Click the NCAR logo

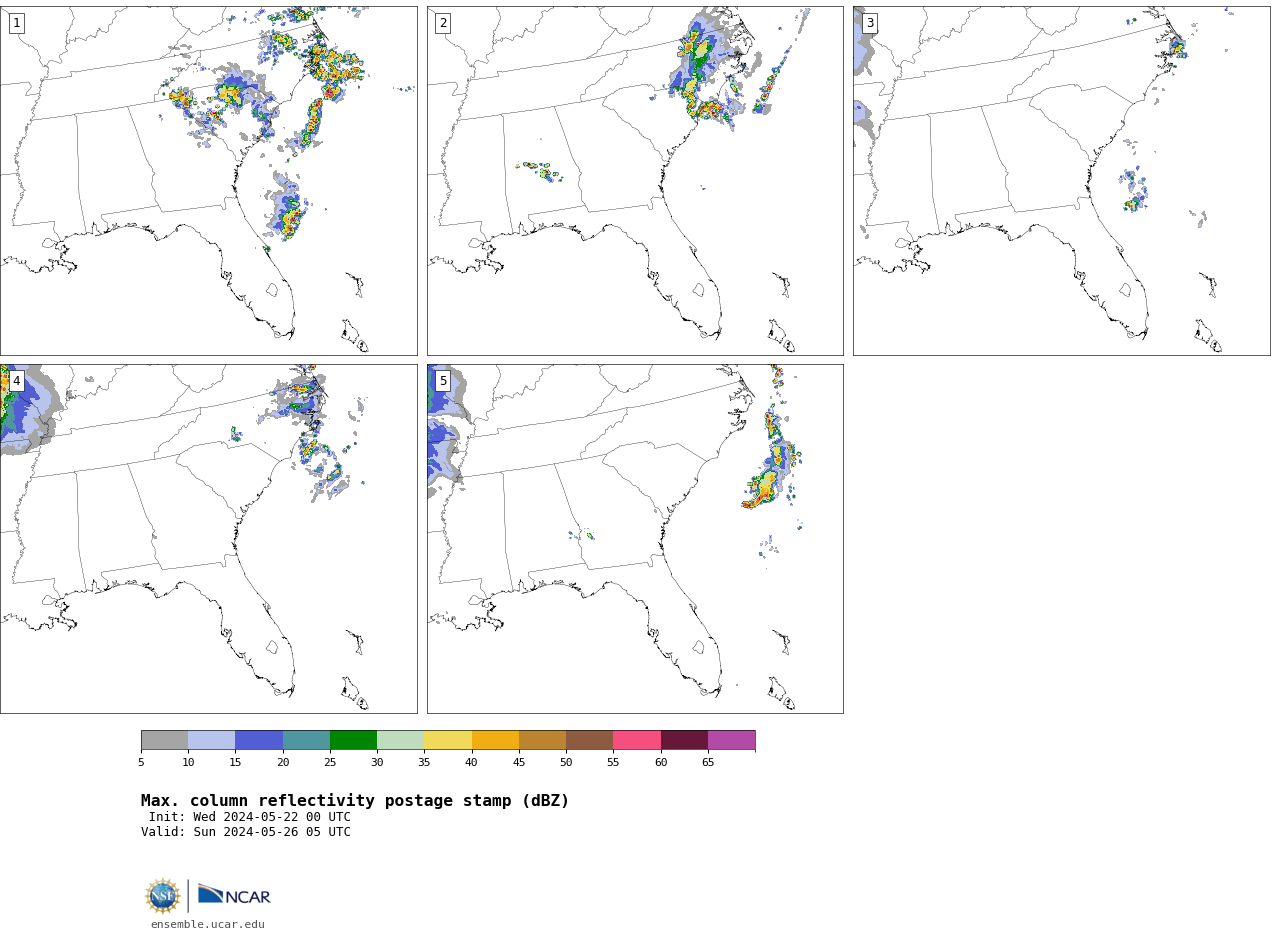234,895
